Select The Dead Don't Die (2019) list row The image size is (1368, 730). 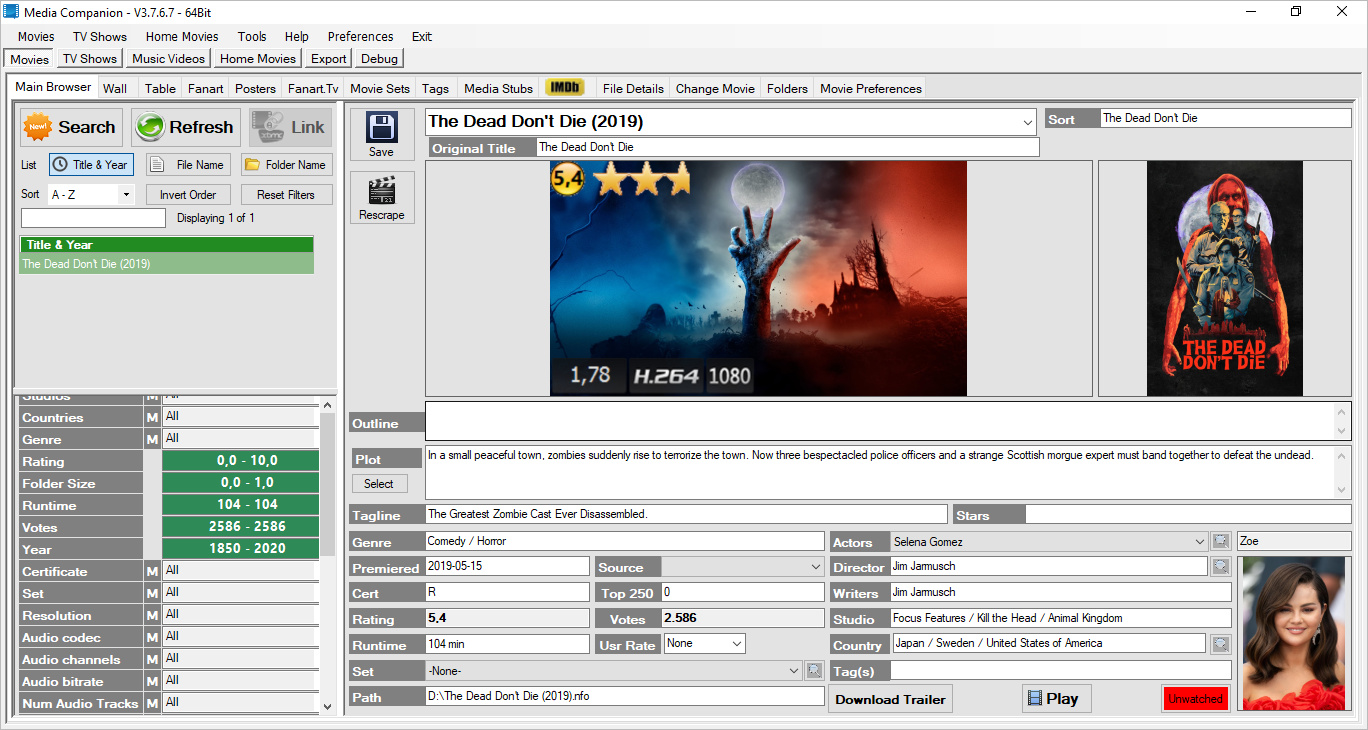[167, 264]
